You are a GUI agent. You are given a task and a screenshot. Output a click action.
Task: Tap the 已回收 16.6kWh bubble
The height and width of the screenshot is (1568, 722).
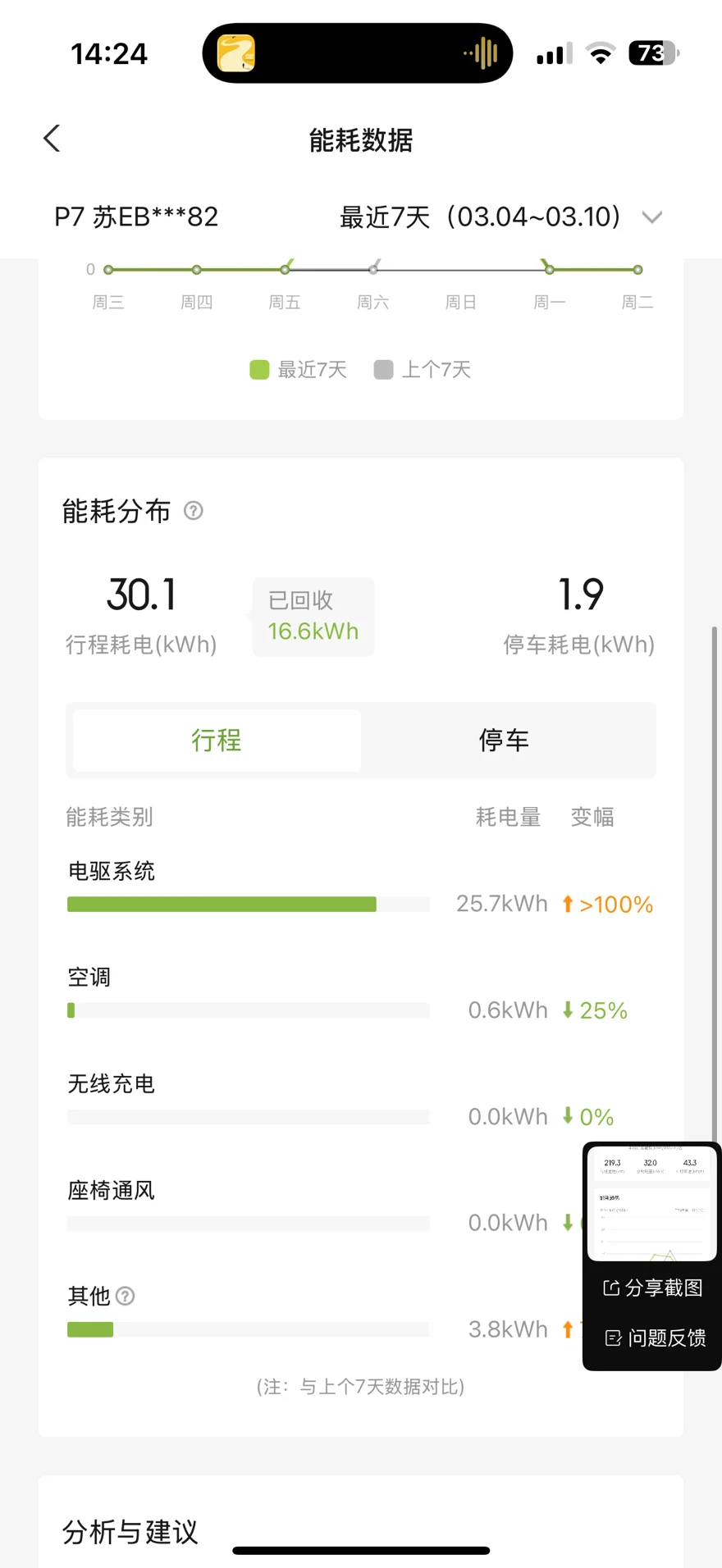(x=313, y=617)
